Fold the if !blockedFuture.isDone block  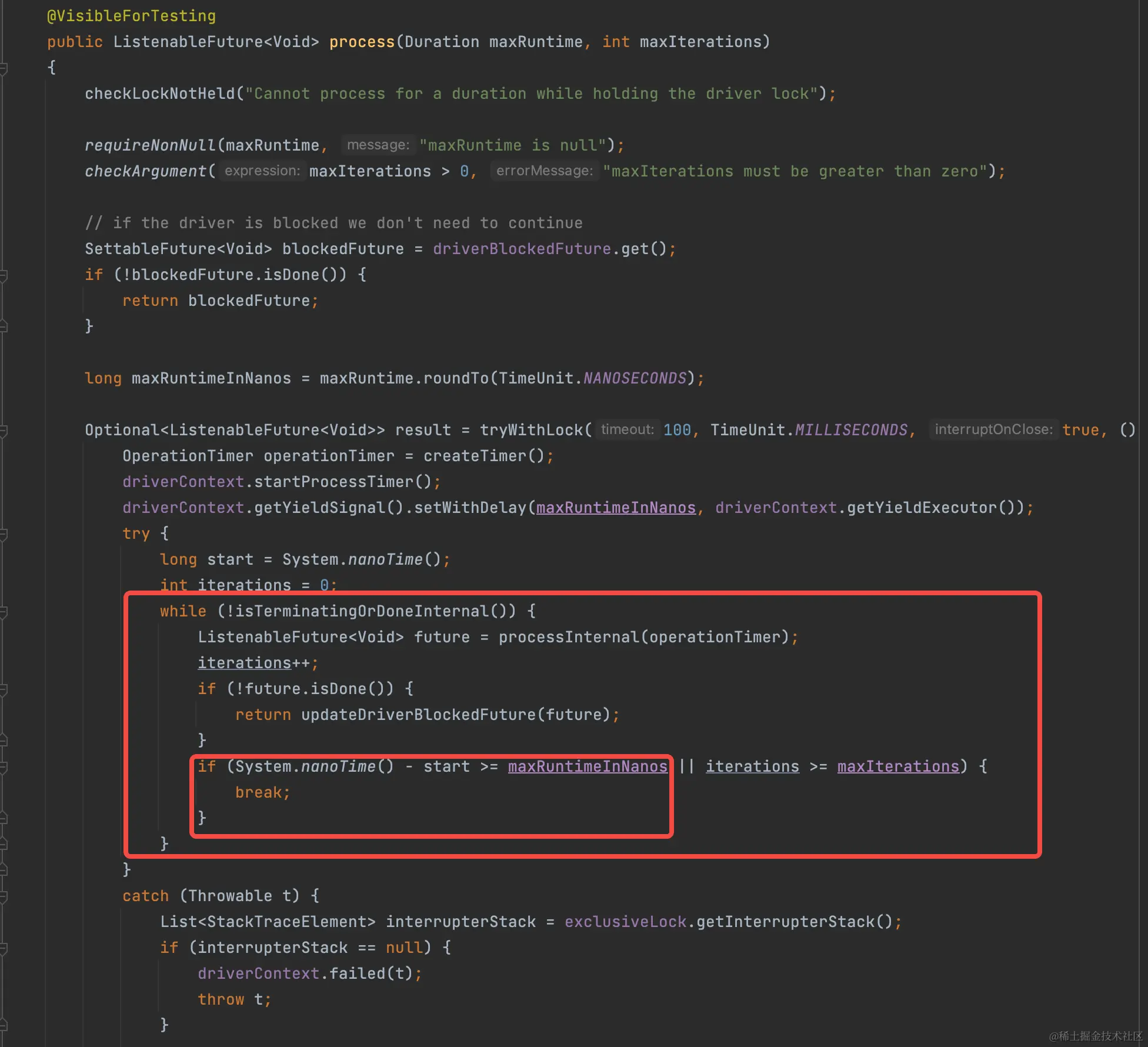3,275
